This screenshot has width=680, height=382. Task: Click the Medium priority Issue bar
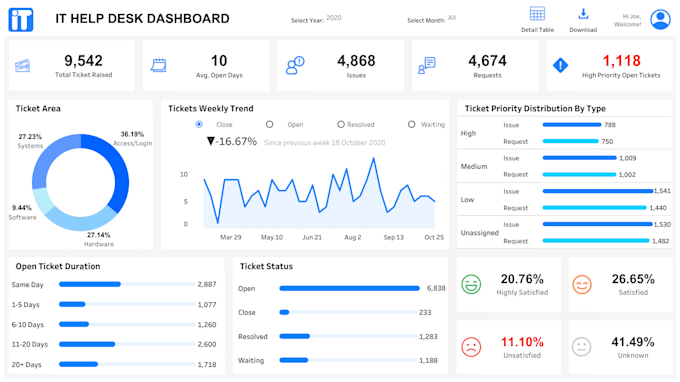point(579,158)
